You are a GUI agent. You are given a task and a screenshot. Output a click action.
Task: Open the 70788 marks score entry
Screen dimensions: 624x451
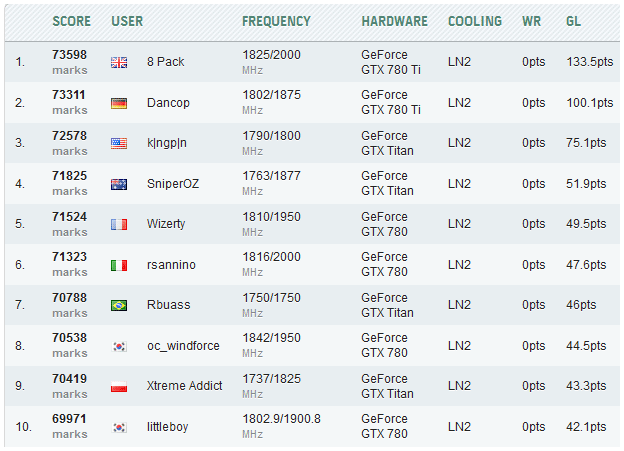coord(70,305)
